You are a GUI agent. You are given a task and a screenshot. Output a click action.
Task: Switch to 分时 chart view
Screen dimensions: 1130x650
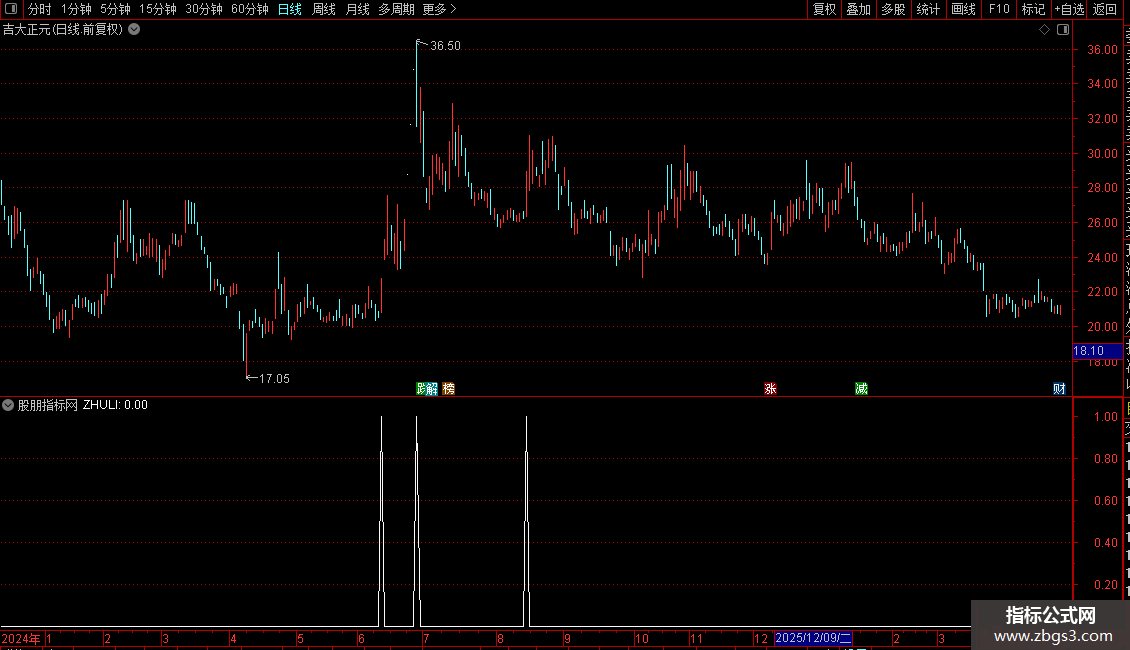tap(40, 9)
